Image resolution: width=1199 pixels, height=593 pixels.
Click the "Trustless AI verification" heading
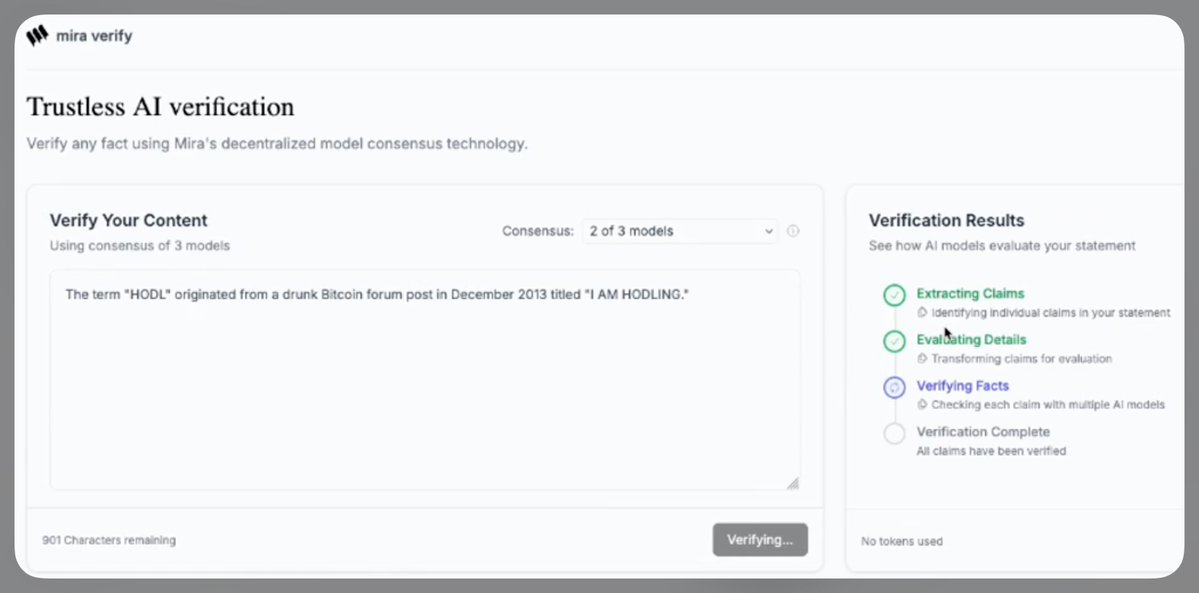click(x=160, y=106)
